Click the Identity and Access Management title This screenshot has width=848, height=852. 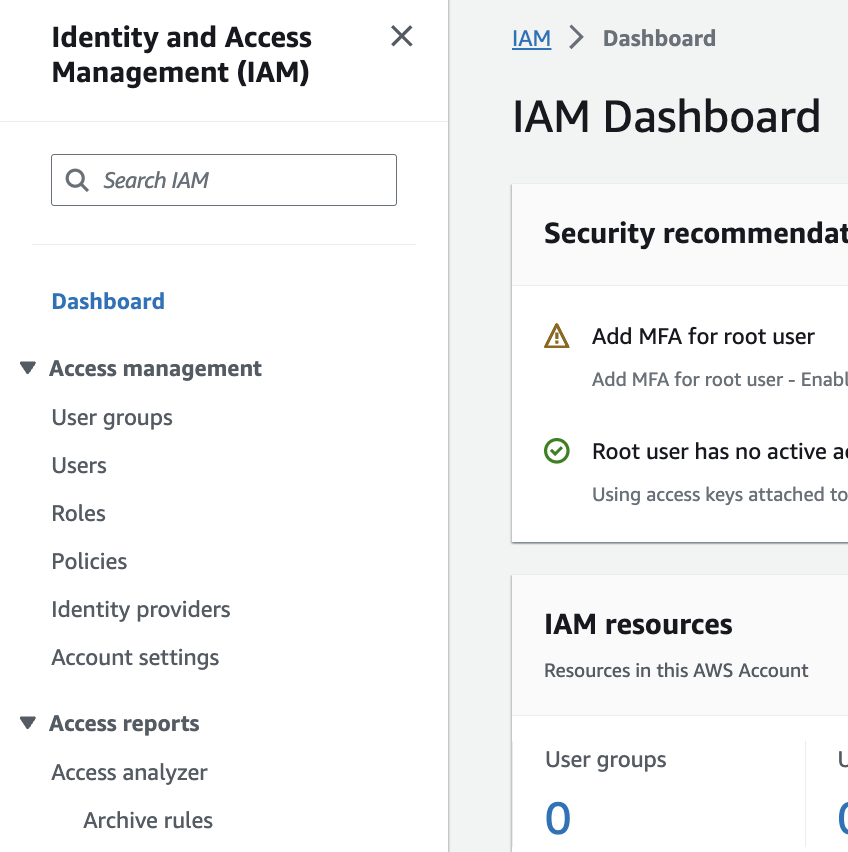point(181,55)
